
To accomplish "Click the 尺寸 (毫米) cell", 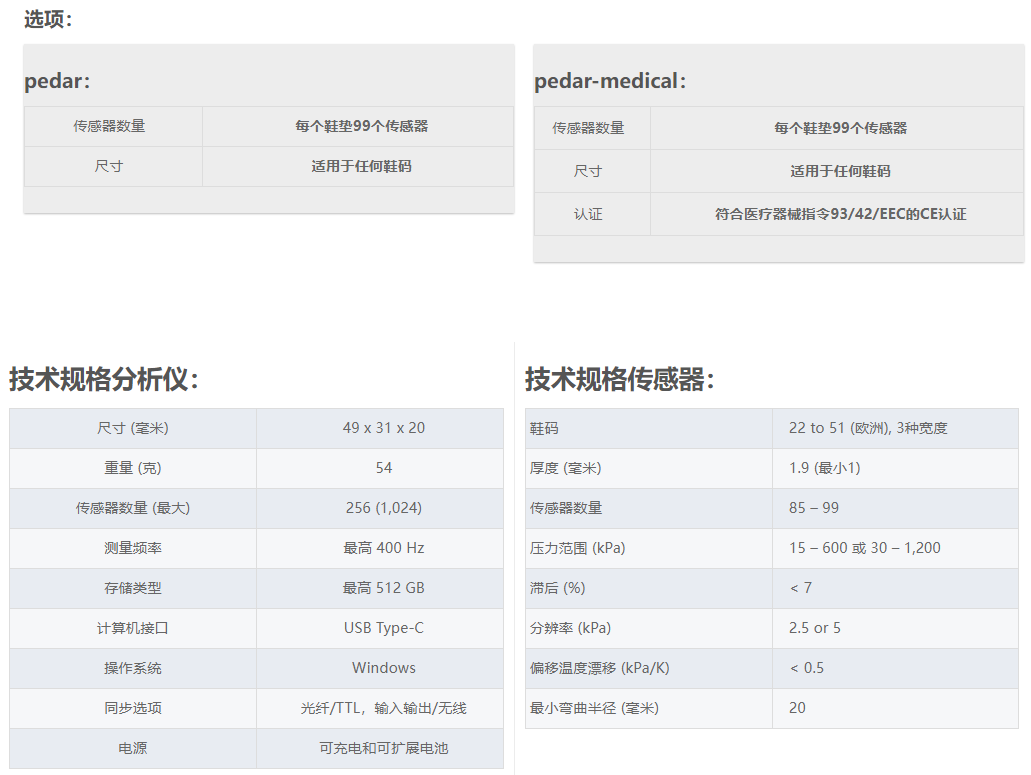I will (133, 428).
